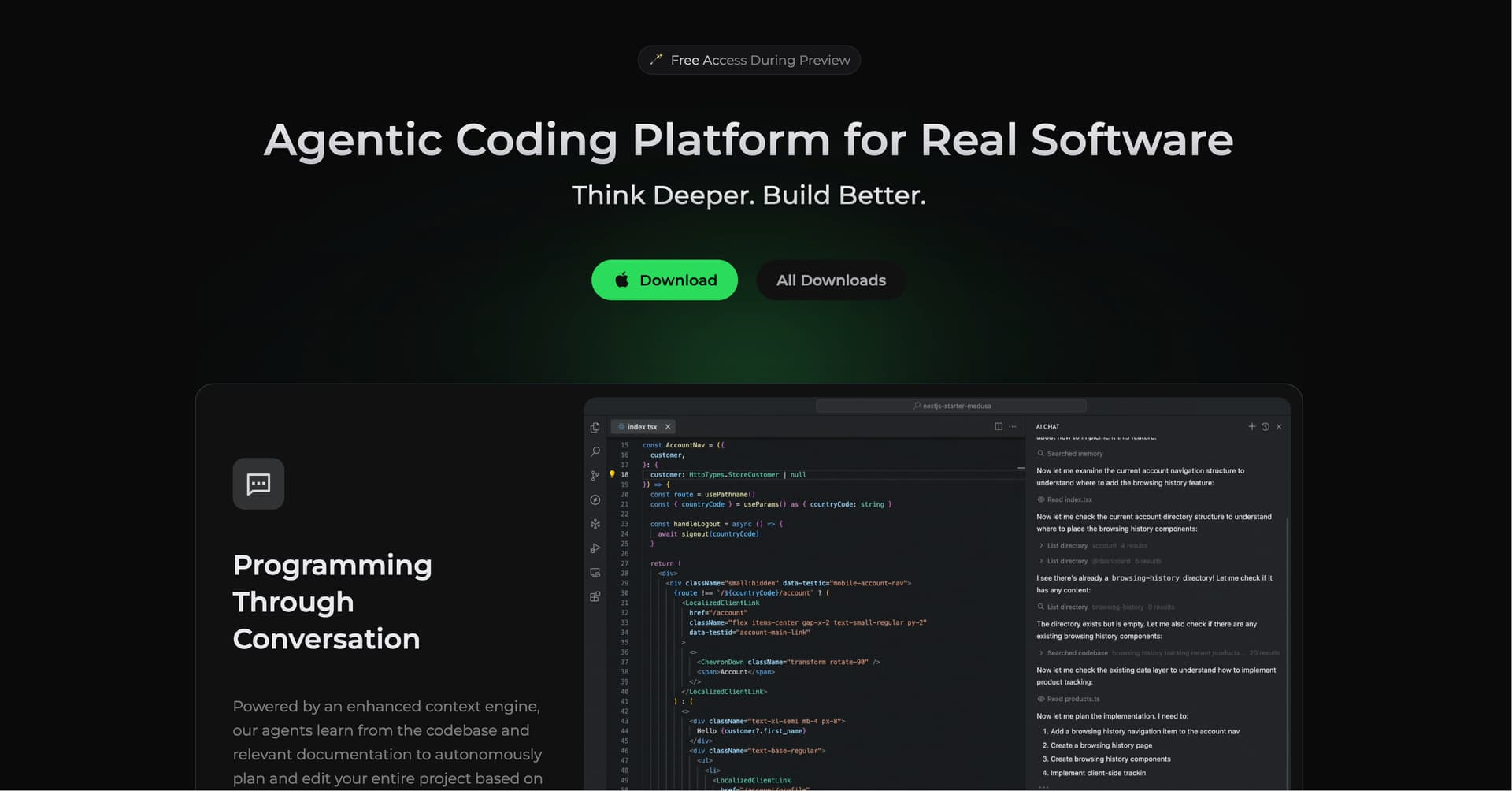Select the index.tsx editor tab

pyautogui.click(x=641, y=426)
